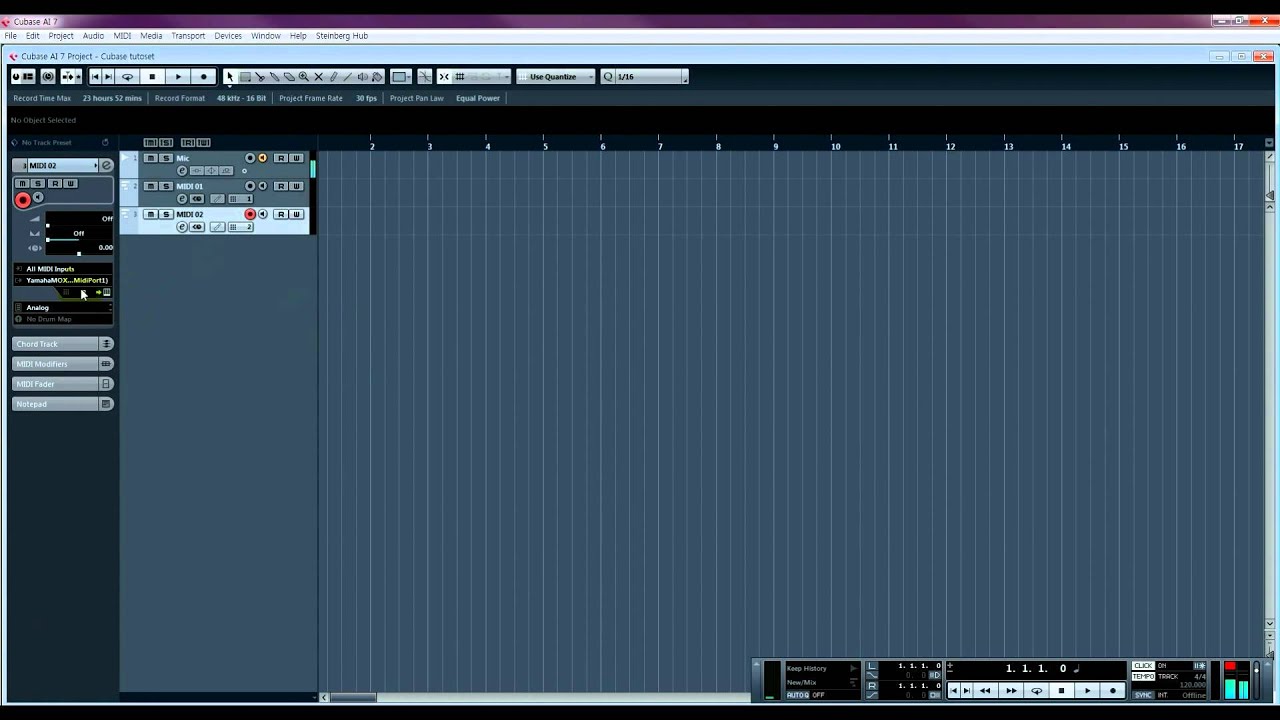This screenshot has height=720, width=1280.
Task: Deactivate all solo with global S button
Action: [166, 143]
